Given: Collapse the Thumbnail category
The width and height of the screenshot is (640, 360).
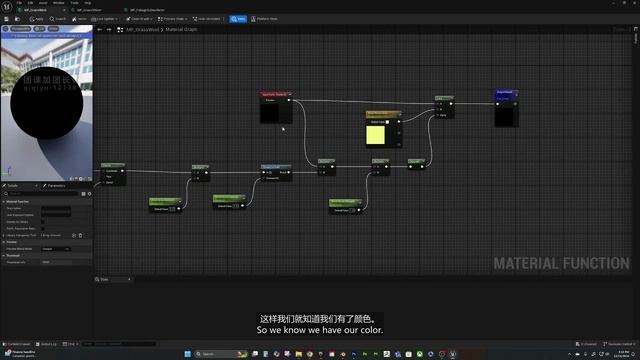Looking at the screenshot, I should pos(4,256).
